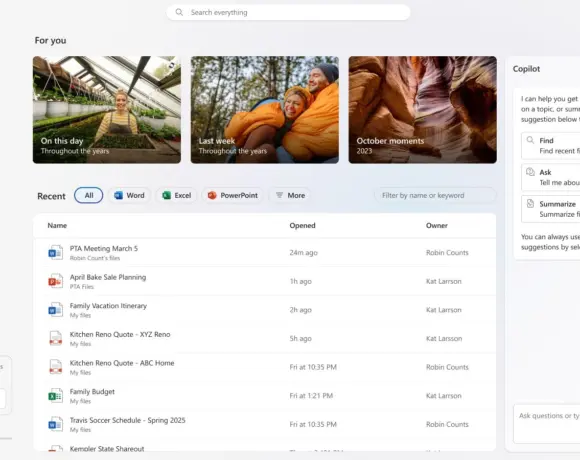
Task: Click the For you section heading
Action: click(50, 40)
